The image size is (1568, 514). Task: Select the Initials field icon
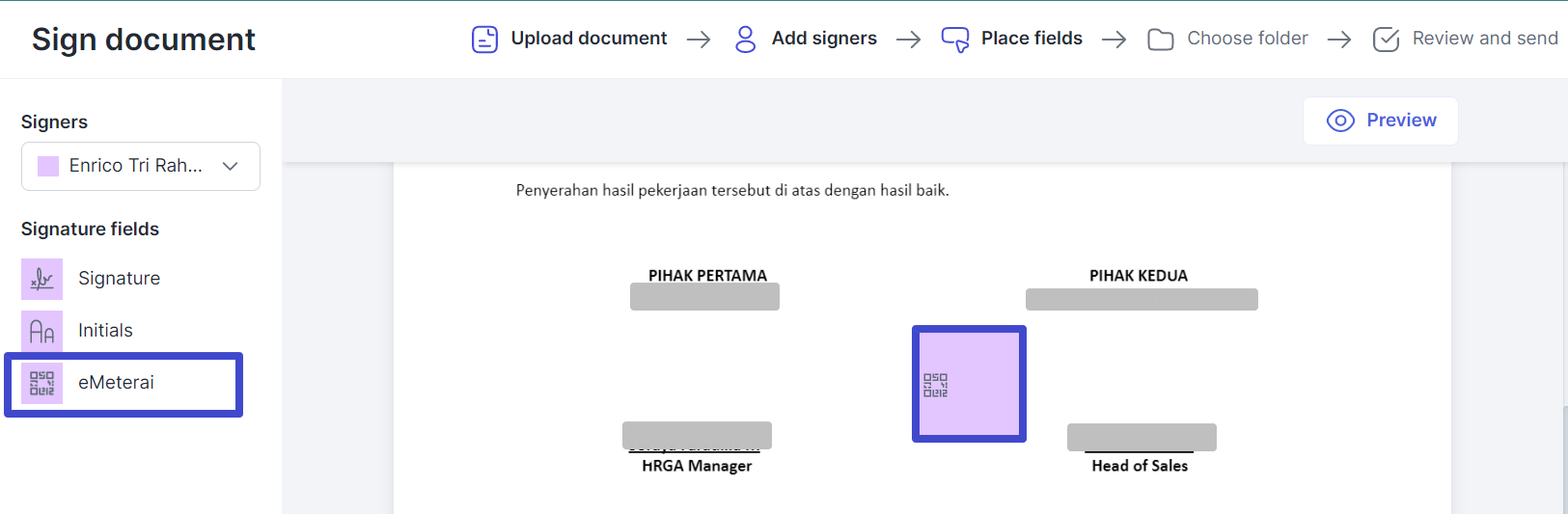click(x=41, y=331)
